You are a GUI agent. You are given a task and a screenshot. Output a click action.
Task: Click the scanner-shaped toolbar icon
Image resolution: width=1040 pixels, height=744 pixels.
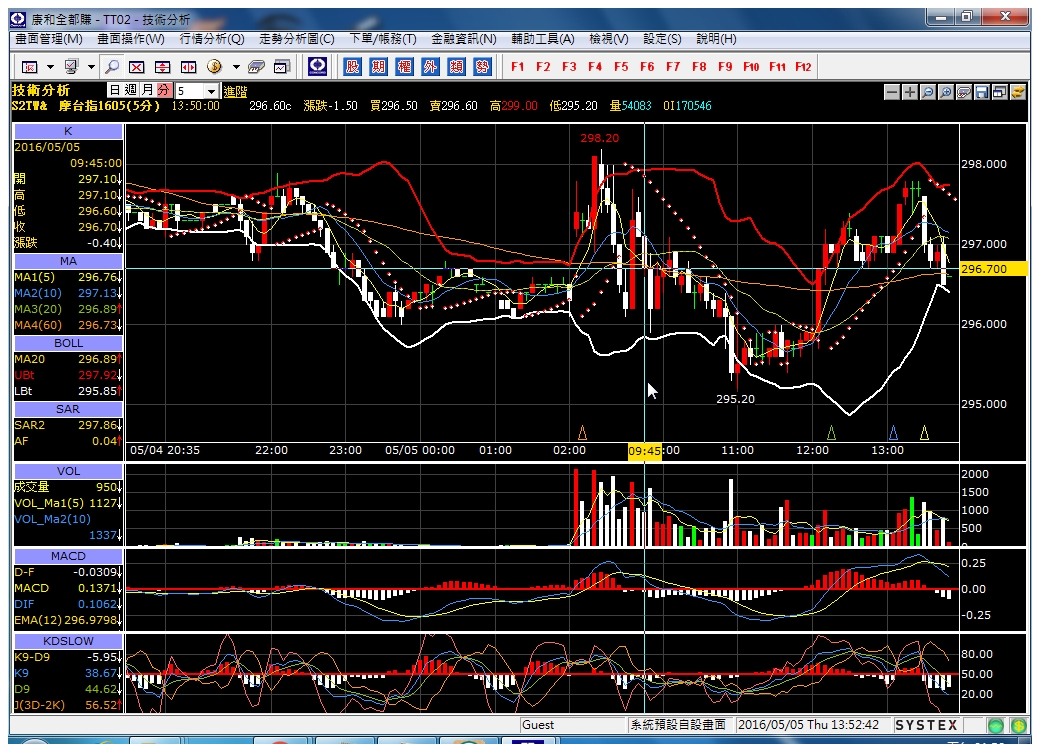[256, 66]
